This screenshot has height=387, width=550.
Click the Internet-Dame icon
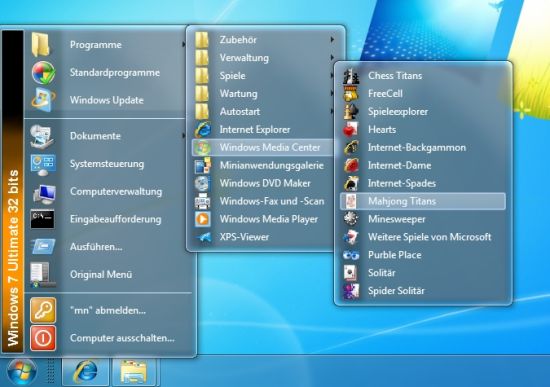point(351,166)
